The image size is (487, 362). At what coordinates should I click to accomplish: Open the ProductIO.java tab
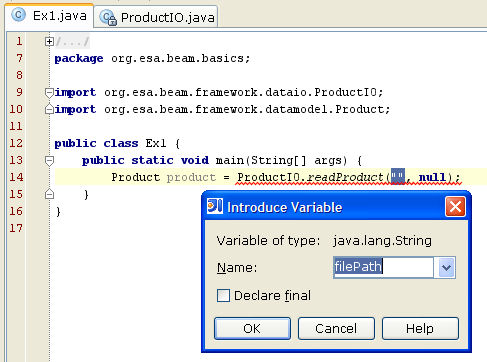(x=156, y=17)
